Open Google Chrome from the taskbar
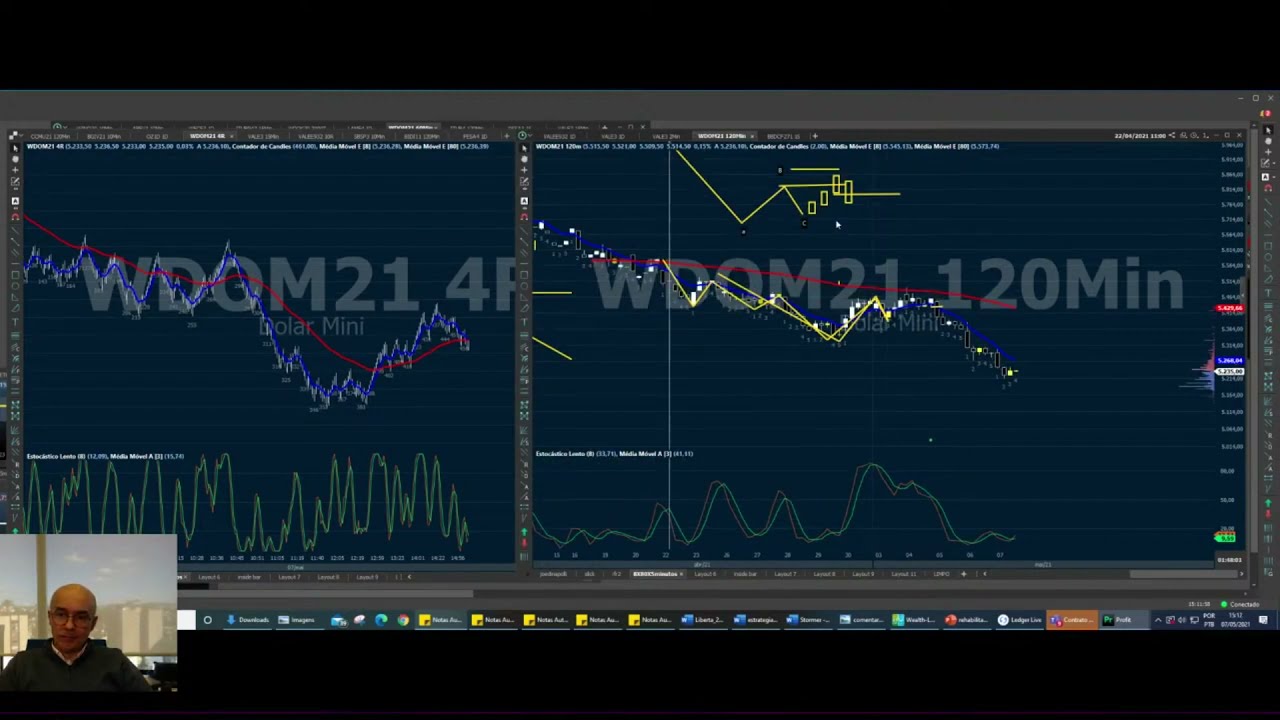 403,620
